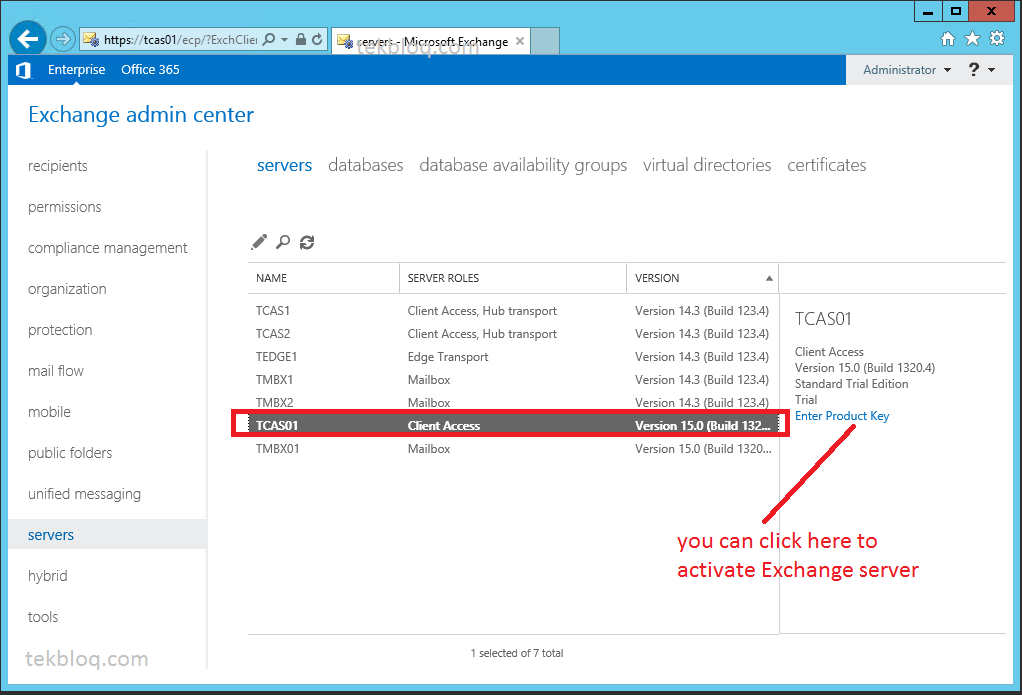
Task: Sort the list by VERSION column
Action: [x=703, y=278]
